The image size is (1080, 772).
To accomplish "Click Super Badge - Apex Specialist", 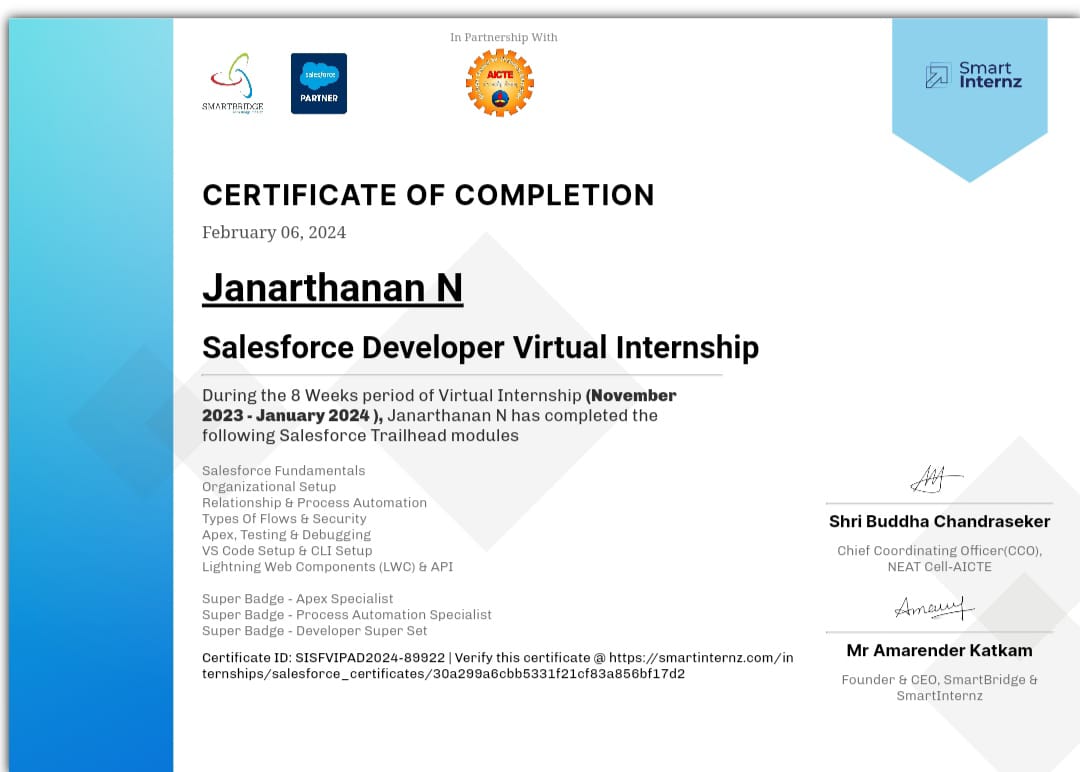I will 298,598.
